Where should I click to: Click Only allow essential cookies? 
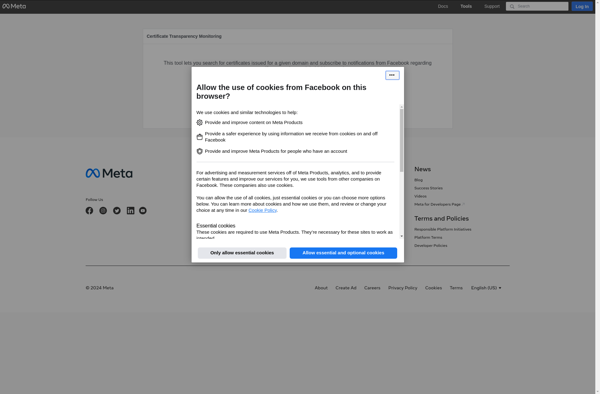pos(242,253)
